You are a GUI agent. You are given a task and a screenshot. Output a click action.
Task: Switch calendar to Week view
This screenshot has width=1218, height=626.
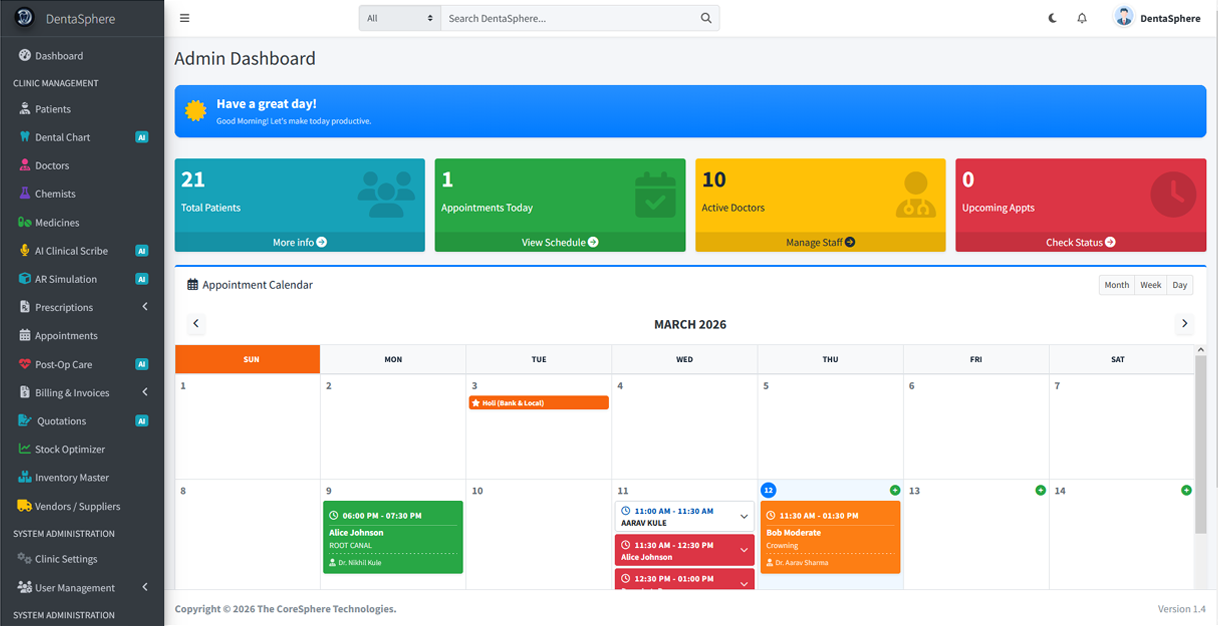1149,285
